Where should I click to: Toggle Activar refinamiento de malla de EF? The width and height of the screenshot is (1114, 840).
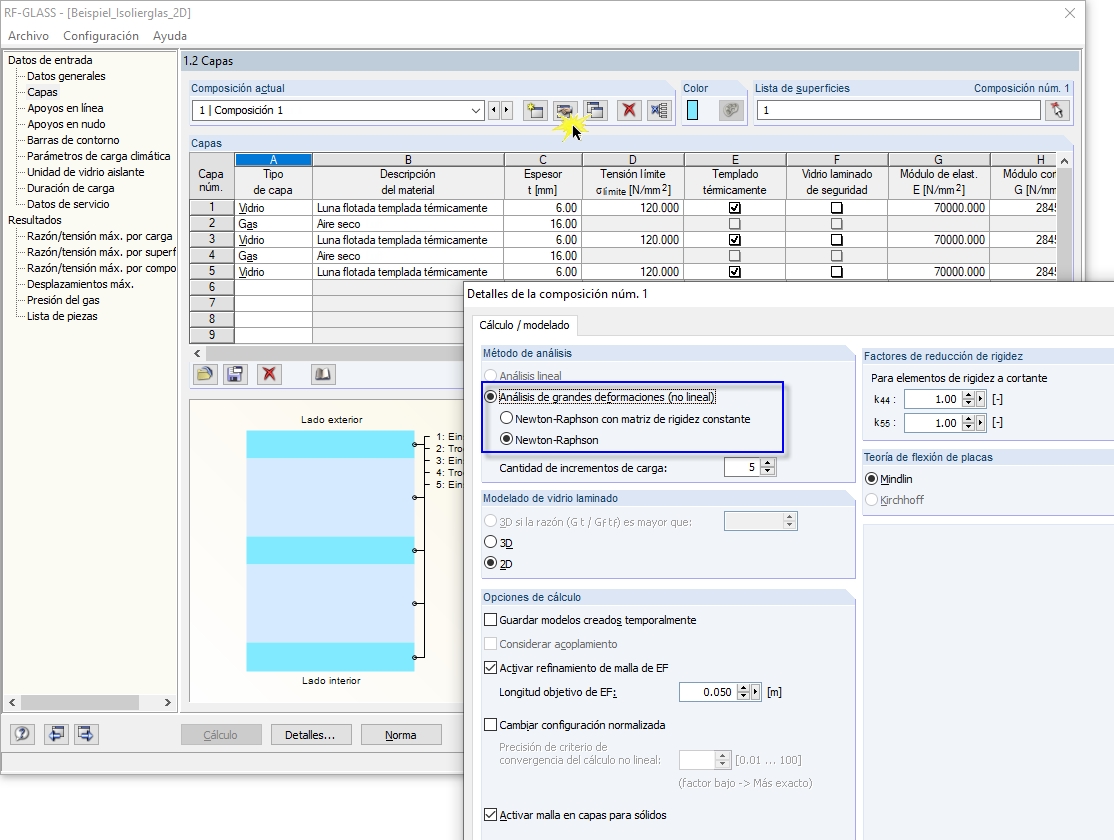pyautogui.click(x=490, y=667)
